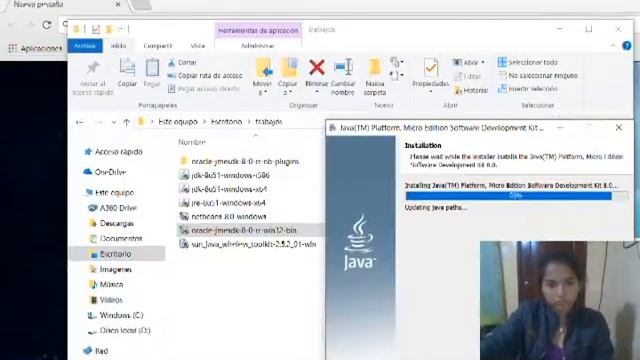Open the Nuevo elemento dropdown icon
Screen dimensions: 640x360
[397, 62]
